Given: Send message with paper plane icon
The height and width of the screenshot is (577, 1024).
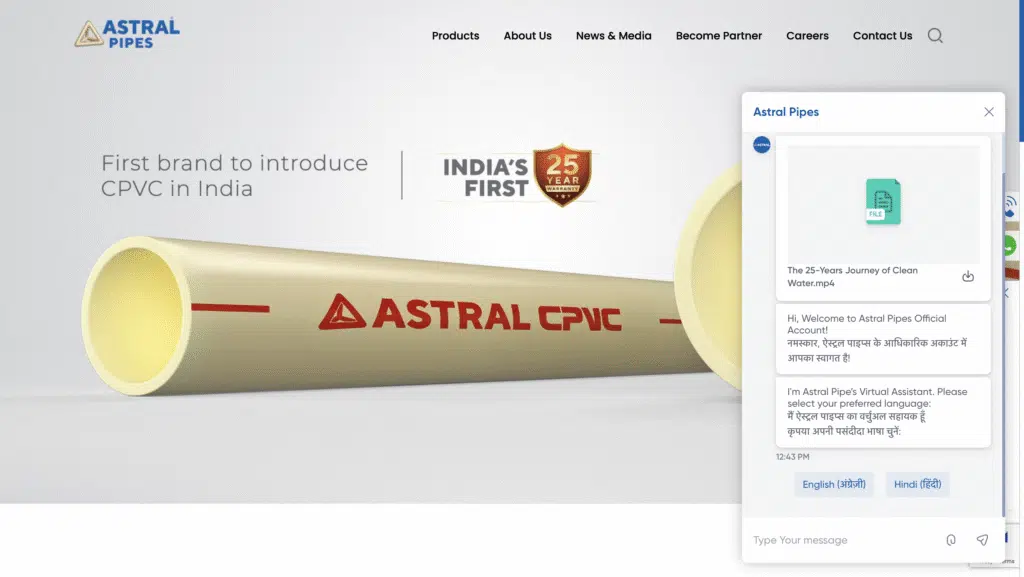Looking at the screenshot, I should click(x=982, y=540).
